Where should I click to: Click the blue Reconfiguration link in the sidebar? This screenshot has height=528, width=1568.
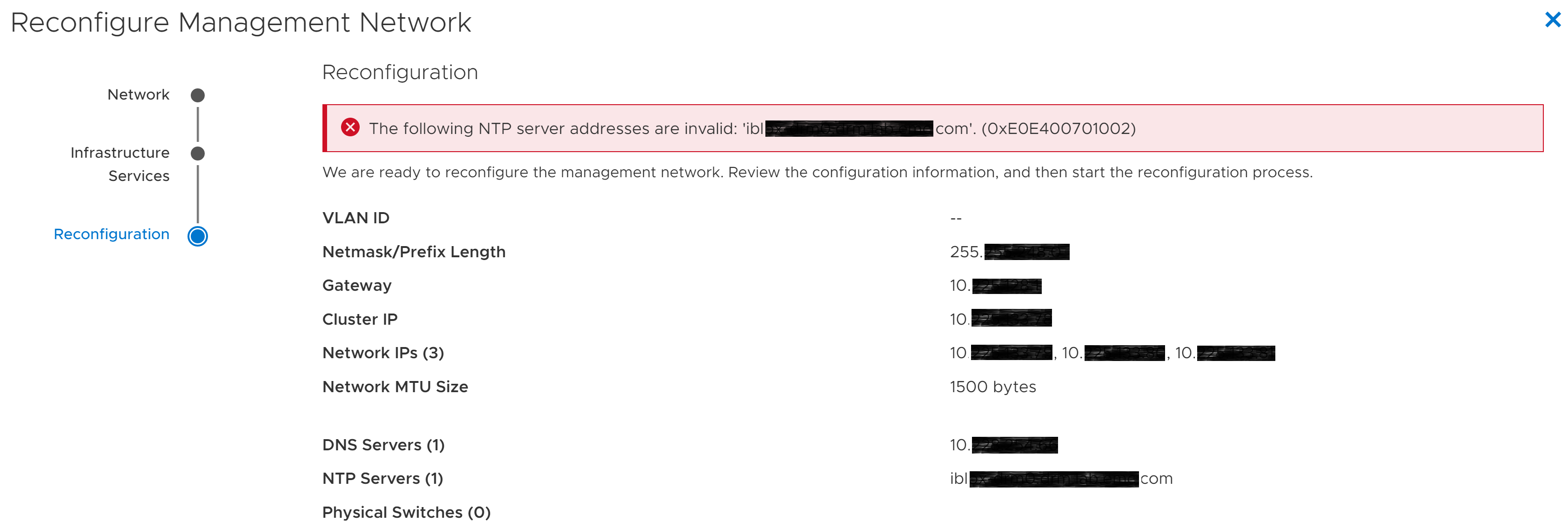point(112,234)
